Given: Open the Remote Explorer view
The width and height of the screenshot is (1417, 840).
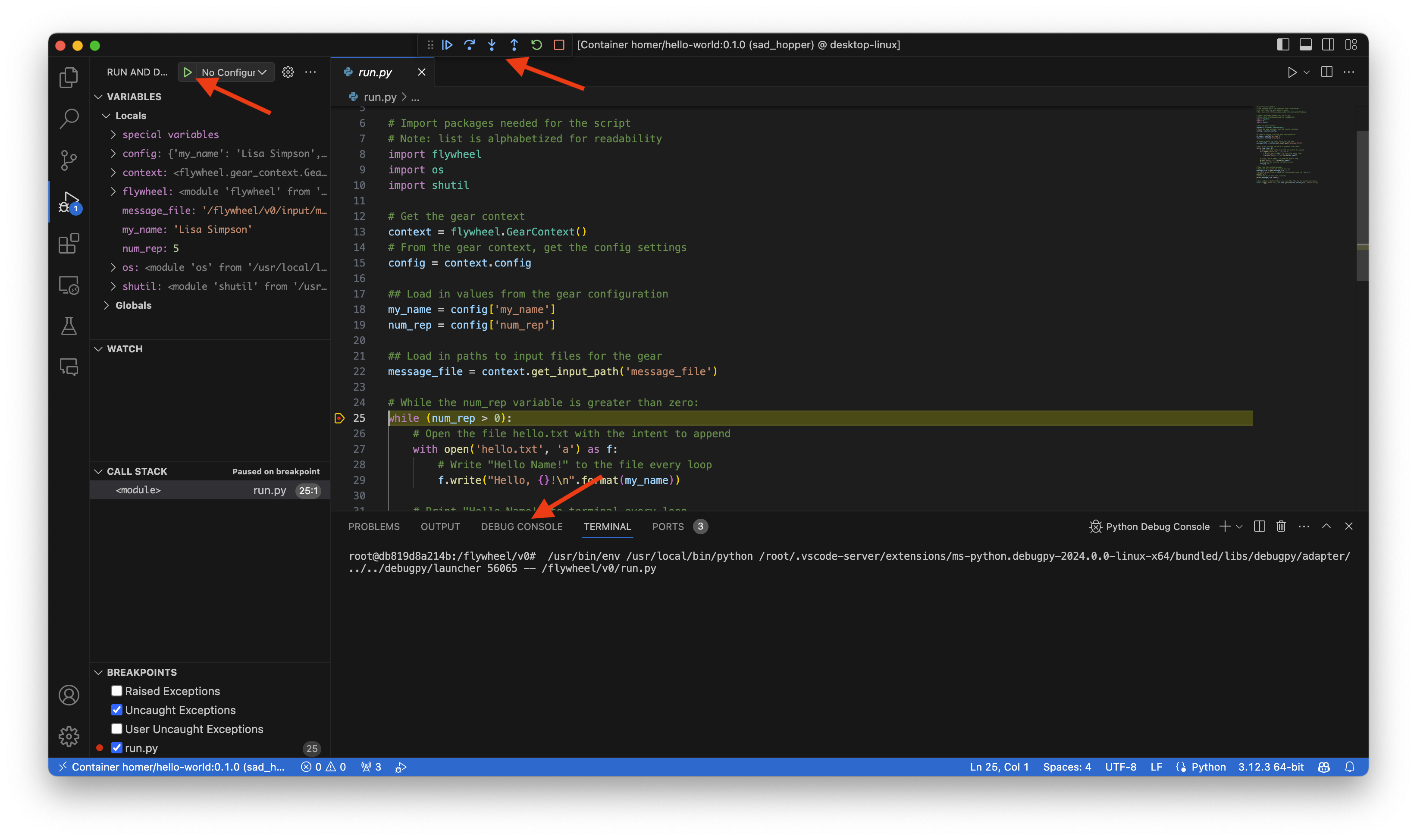Looking at the screenshot, I should coord(69,285).
